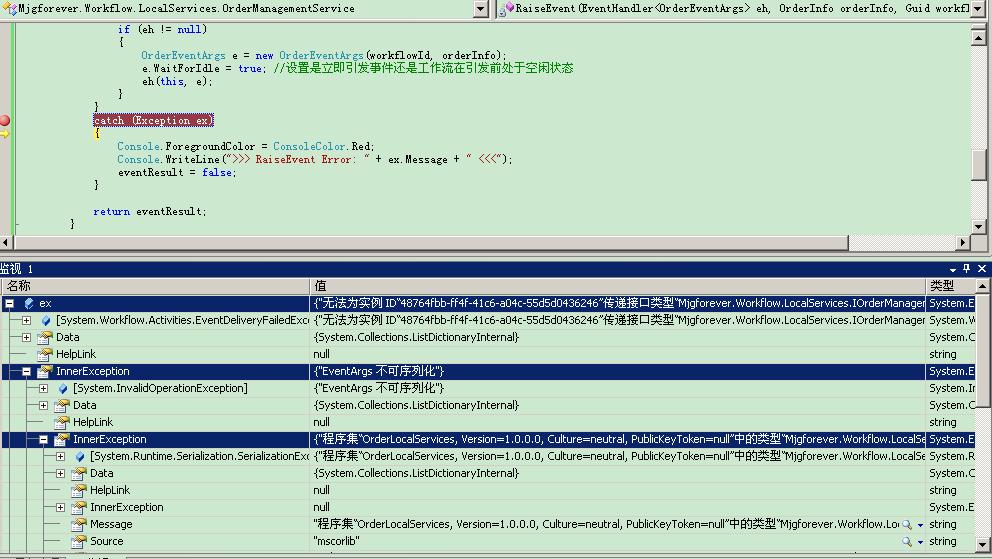
Task: Click the type icon beside System.InvalidOperationException
Action: pos(62,388)
